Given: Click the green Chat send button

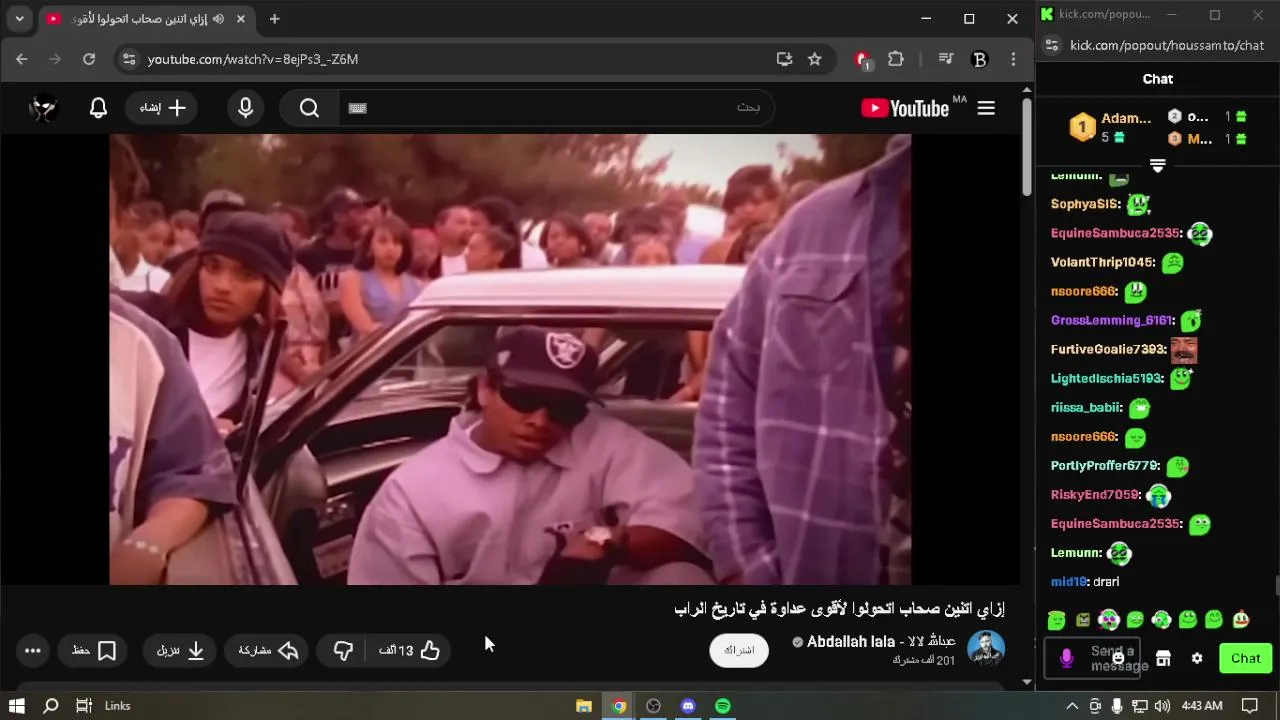Looking at the screenshot, I should pyautogui.click(x=1245, y=658).
